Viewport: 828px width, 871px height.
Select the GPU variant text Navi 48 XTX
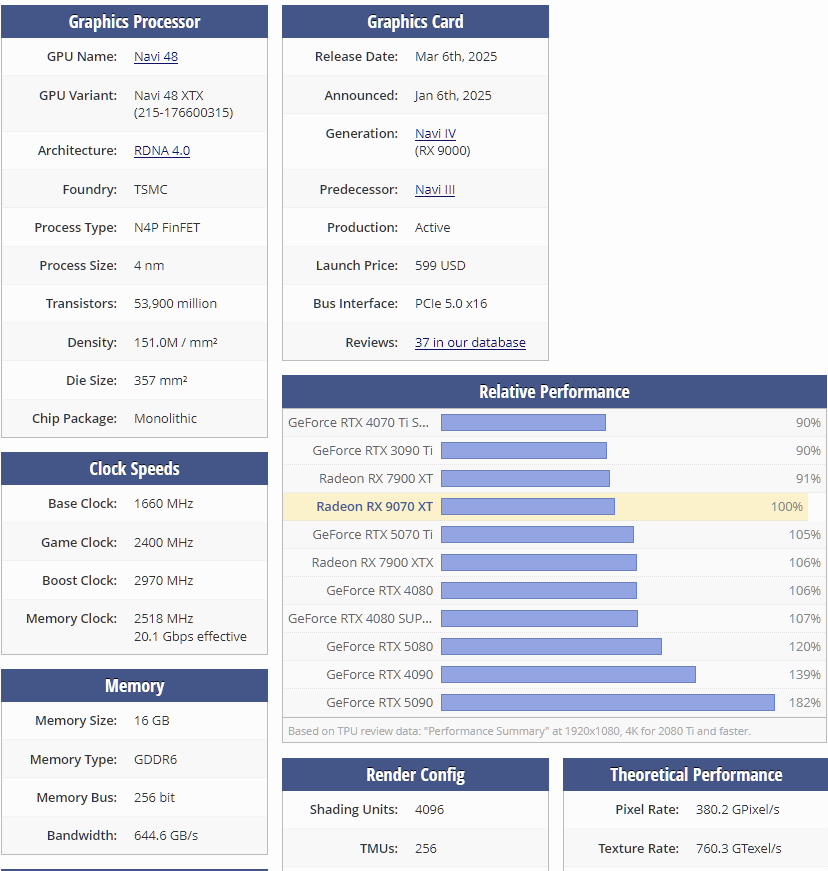click(x=169, y=96)
